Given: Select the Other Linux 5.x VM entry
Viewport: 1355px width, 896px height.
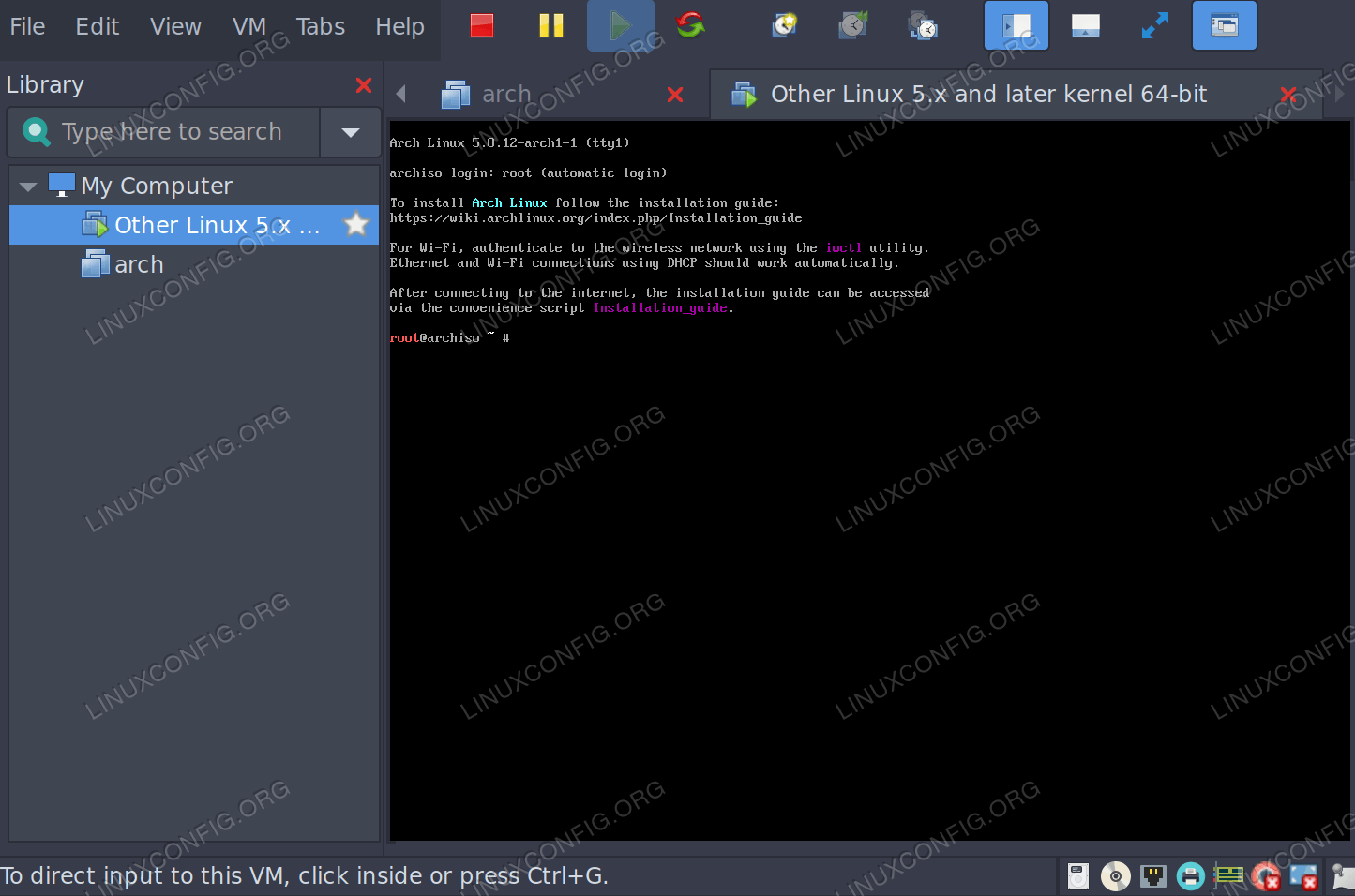Looking at the screenshot, I should [194, 225].
